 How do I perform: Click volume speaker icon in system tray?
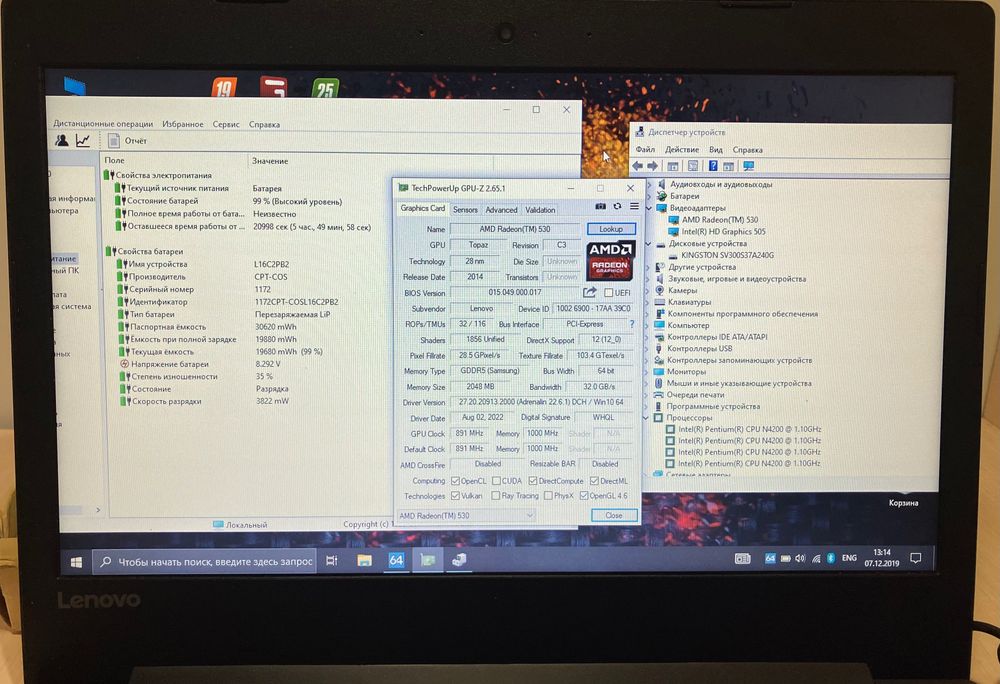[800, 558]
